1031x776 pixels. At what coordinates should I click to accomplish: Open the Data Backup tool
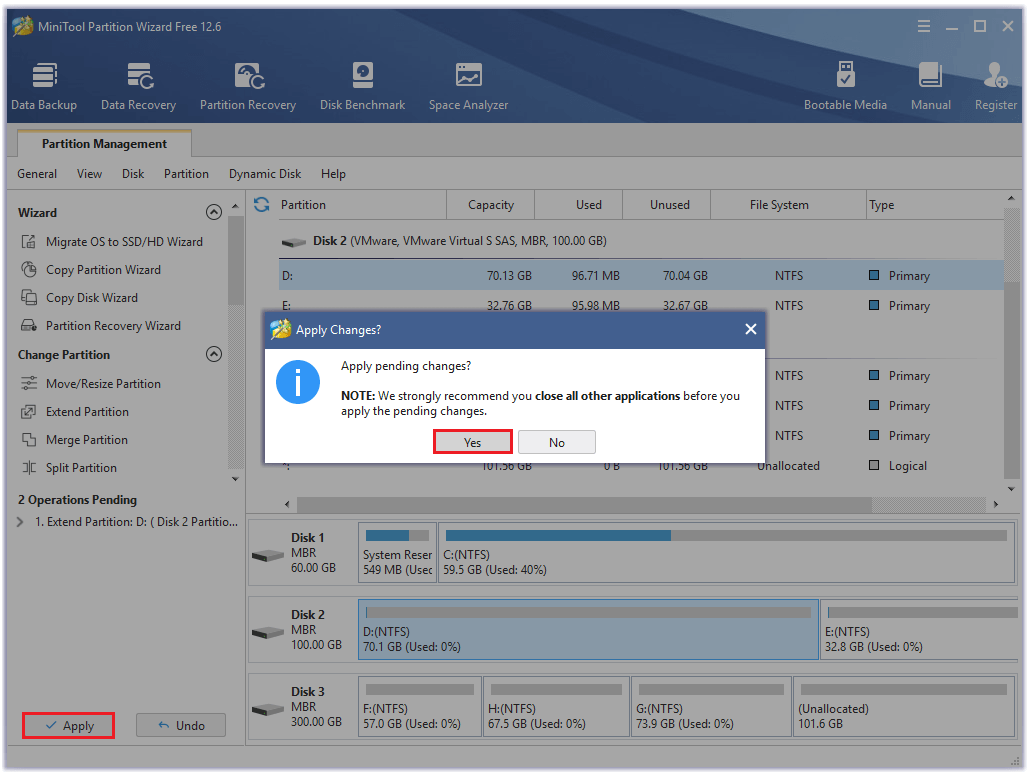[44, 87]
